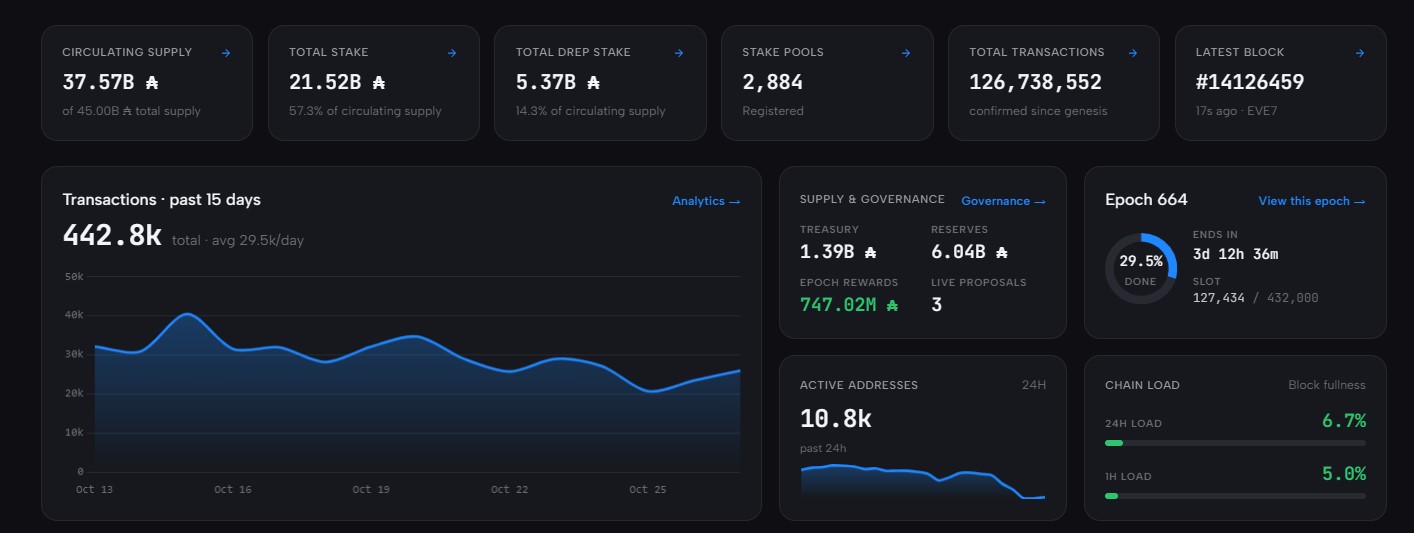Click the 5.0% 1H load value
The image size is (1414, 533).
(x=1344, y=474)
